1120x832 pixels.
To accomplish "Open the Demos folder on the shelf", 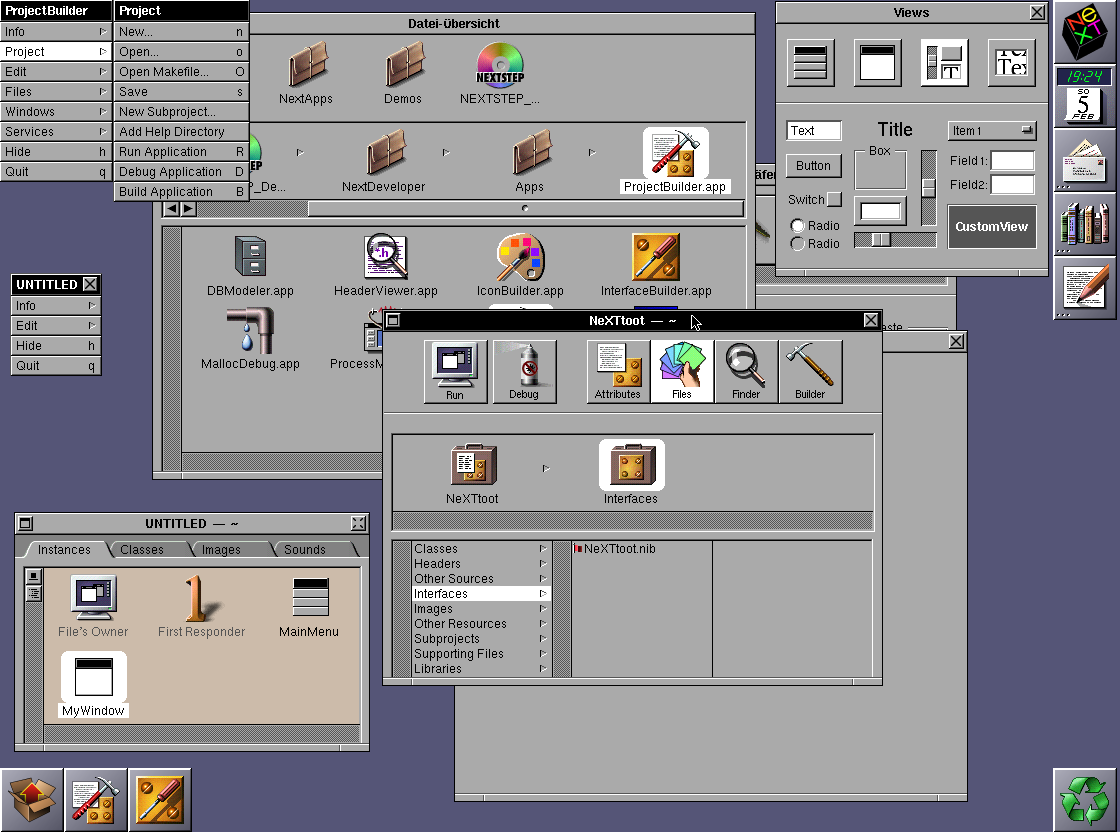I will [x=404, y=64].
